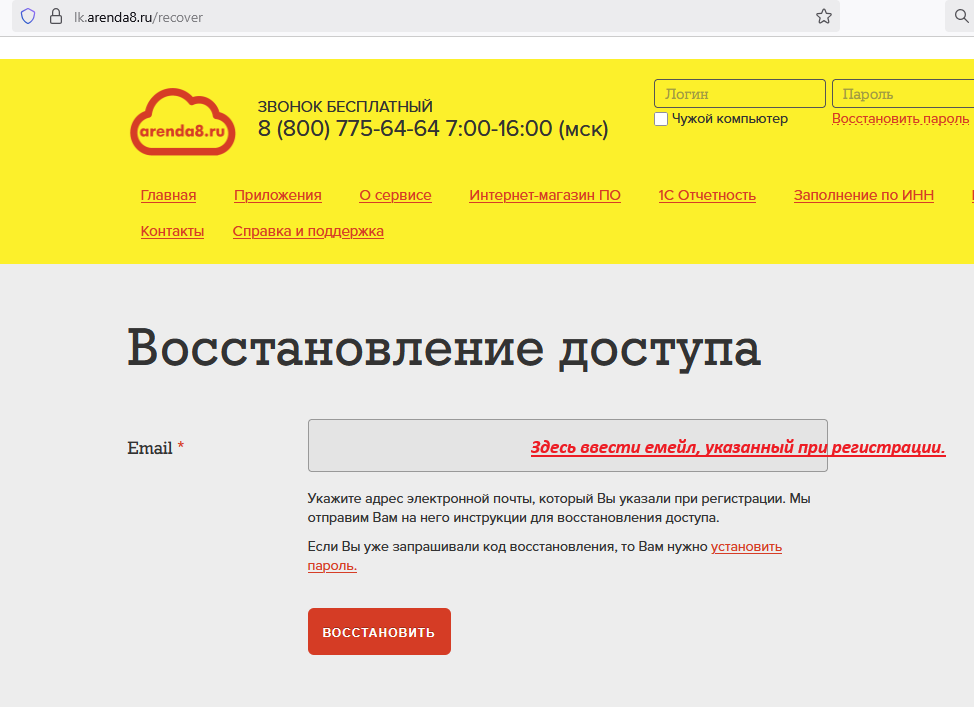Click the browser address bar URL
The width and height of the screenshot is (974, 707).
[x=138, y=17]
